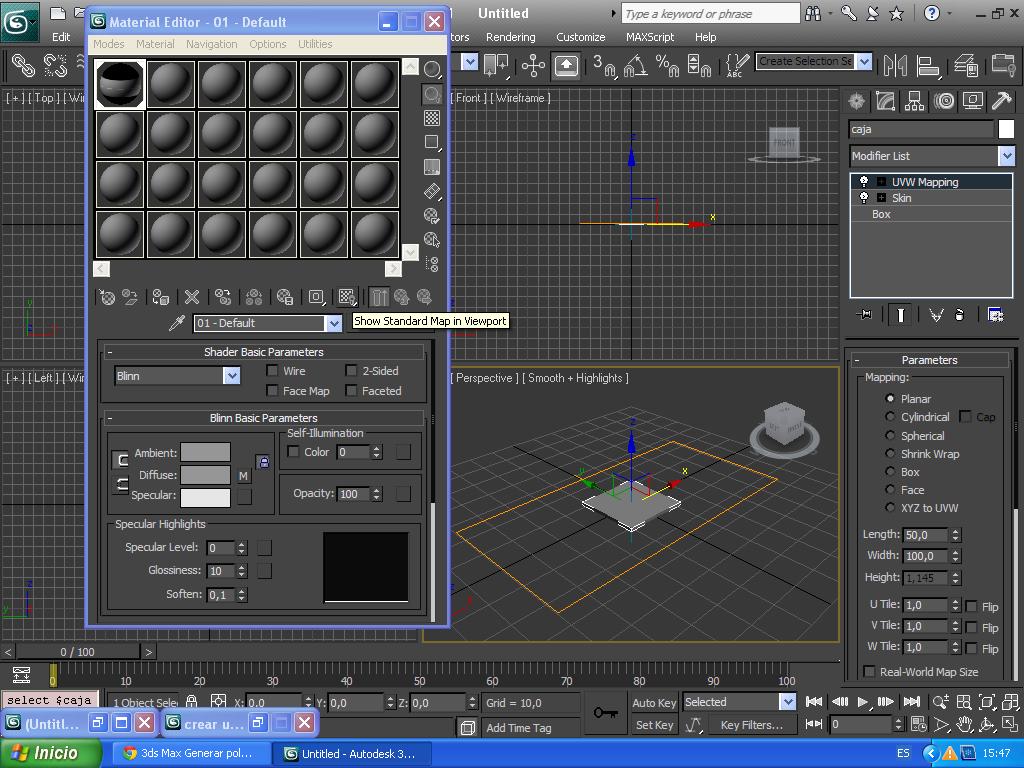The image size is (1024, 768).
Task: Click the Make Preview icon
Action: 432,191
